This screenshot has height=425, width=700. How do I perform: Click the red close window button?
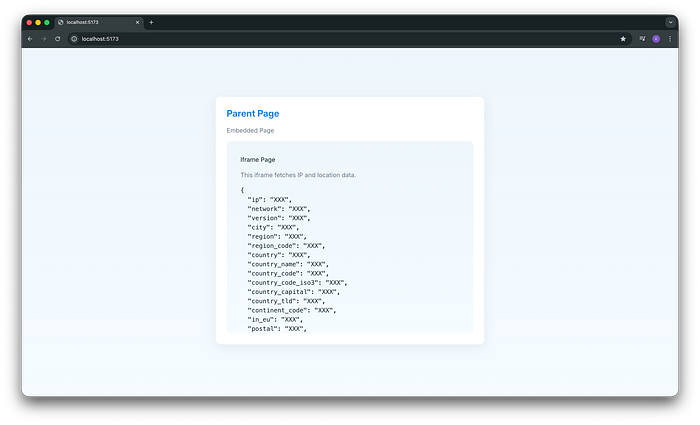tap(29, 22)
